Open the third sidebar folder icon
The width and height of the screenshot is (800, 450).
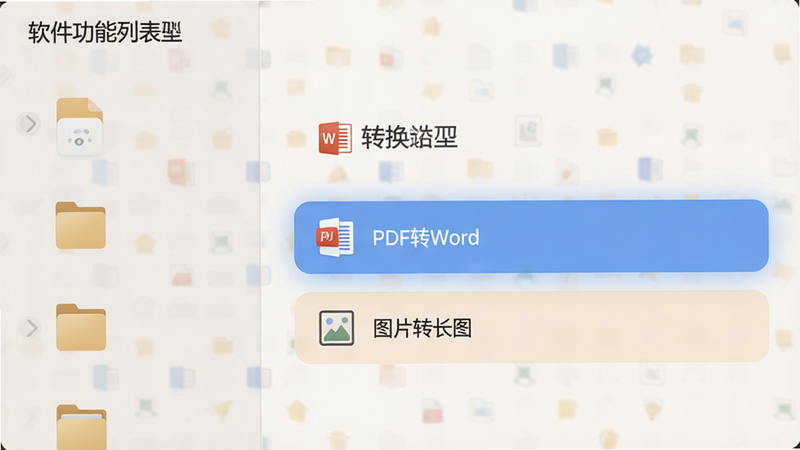[81, 327]
